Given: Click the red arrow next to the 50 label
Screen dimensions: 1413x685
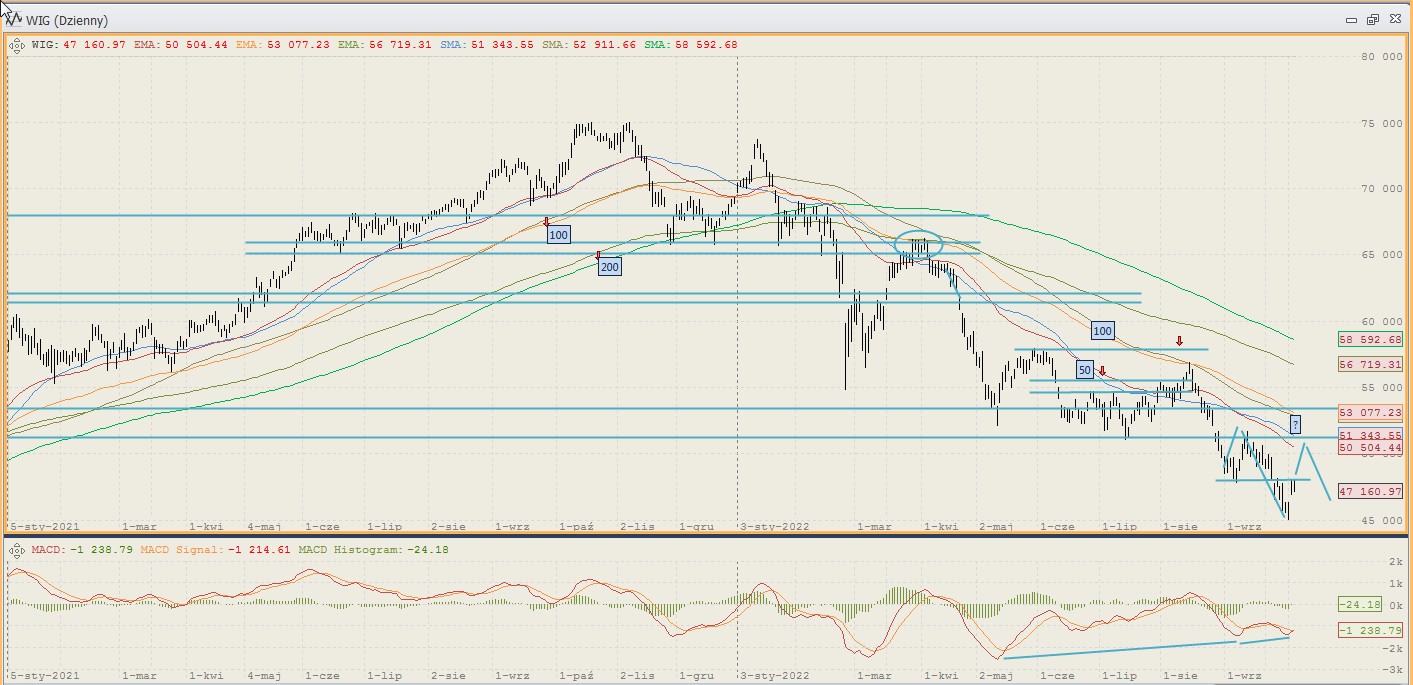Looking at the screenshot, I should point(1102,371).
